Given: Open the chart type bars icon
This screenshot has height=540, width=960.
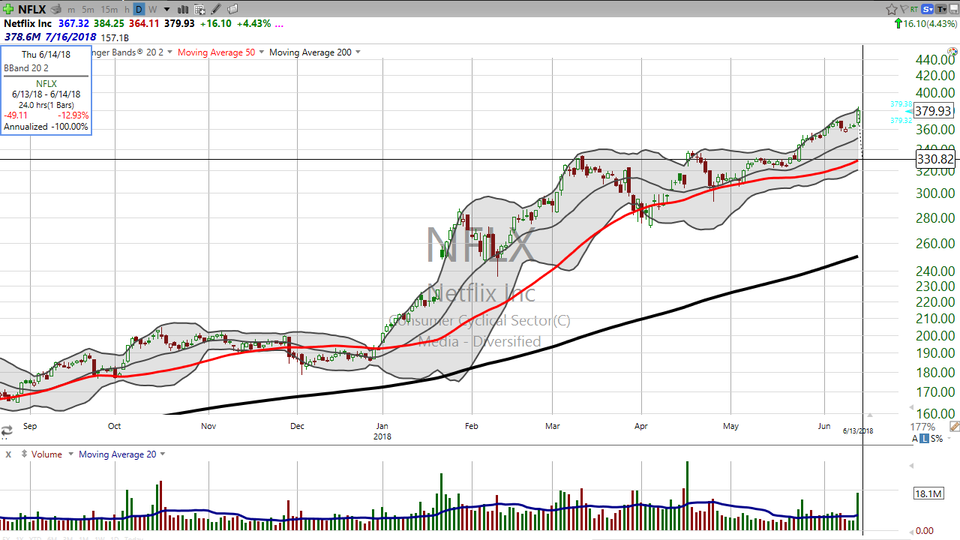Looking at the screenshot, I should coord(180,9).
